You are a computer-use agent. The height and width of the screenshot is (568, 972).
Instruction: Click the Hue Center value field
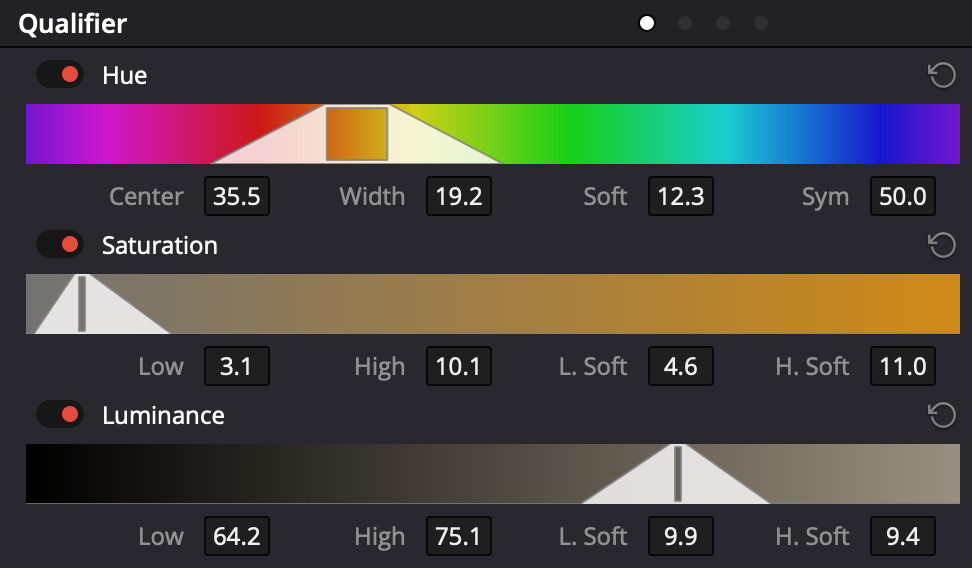click(x=237, y=197)
